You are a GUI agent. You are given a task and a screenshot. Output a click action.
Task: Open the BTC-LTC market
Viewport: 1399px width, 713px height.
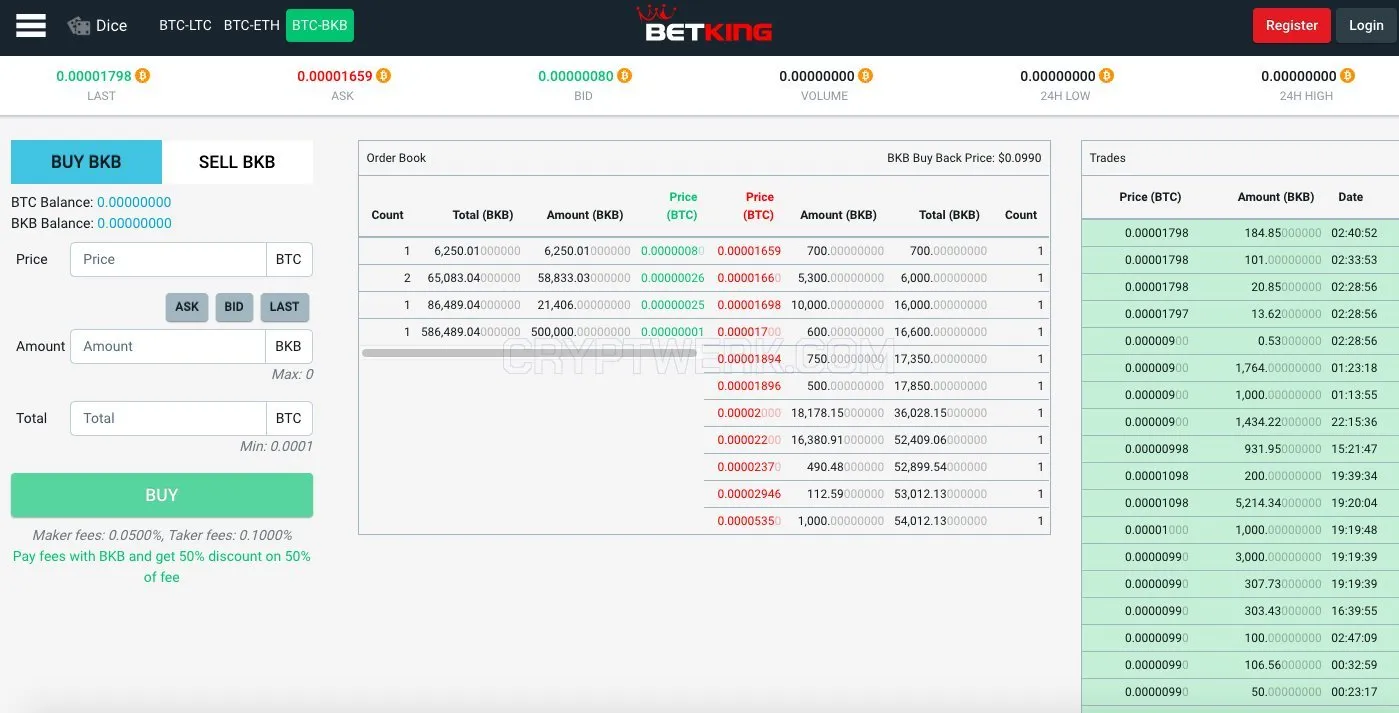[x=185, y=25]
